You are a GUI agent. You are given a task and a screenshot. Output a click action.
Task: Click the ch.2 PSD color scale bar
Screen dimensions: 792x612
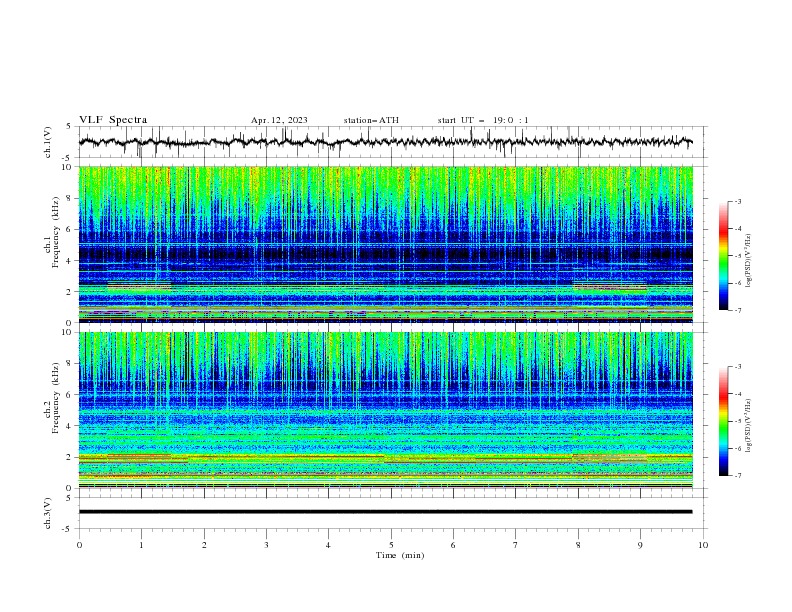click(724, 421)
